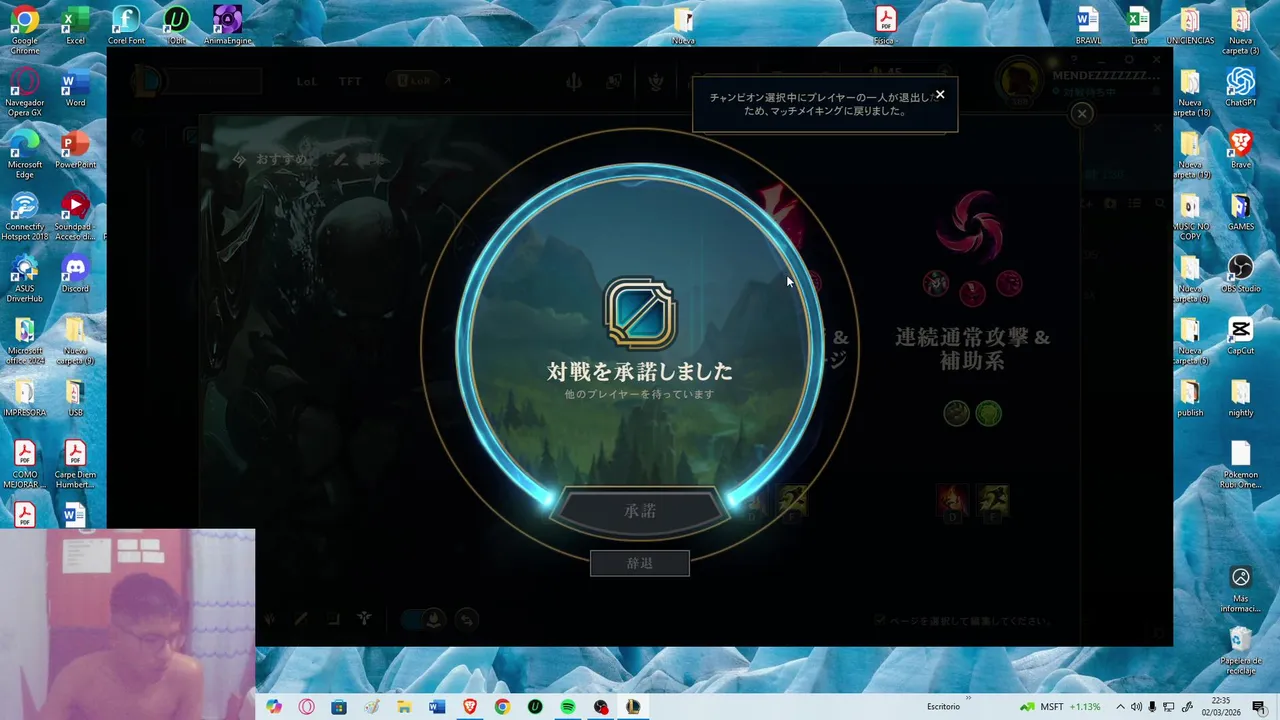Open volume control in system tray
The width and height of the screenshot is (1280, 720).
pyautogui.click(x=1136, y=707)
